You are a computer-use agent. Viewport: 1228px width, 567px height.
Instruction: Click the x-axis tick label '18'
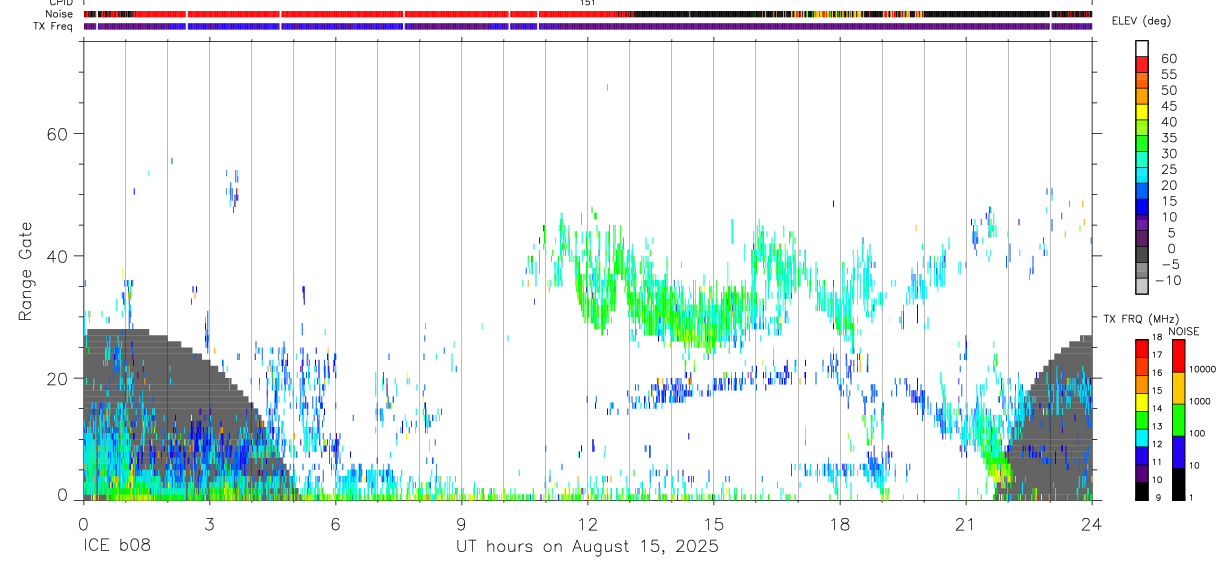point(840,523)
